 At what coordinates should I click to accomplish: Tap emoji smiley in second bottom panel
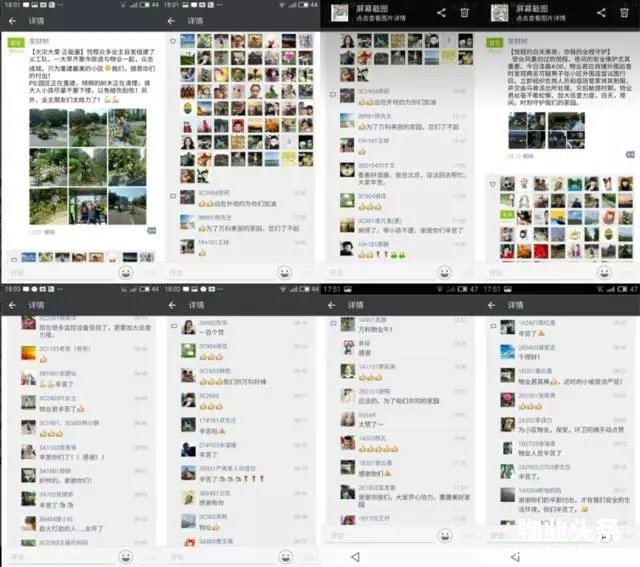tap(285, 556)
